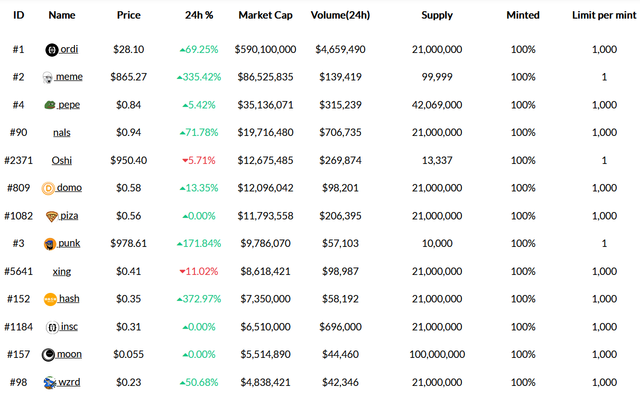Sort by the Market Cap column header
The width and height of the screenshot is (640, 395).
point(265,15)
